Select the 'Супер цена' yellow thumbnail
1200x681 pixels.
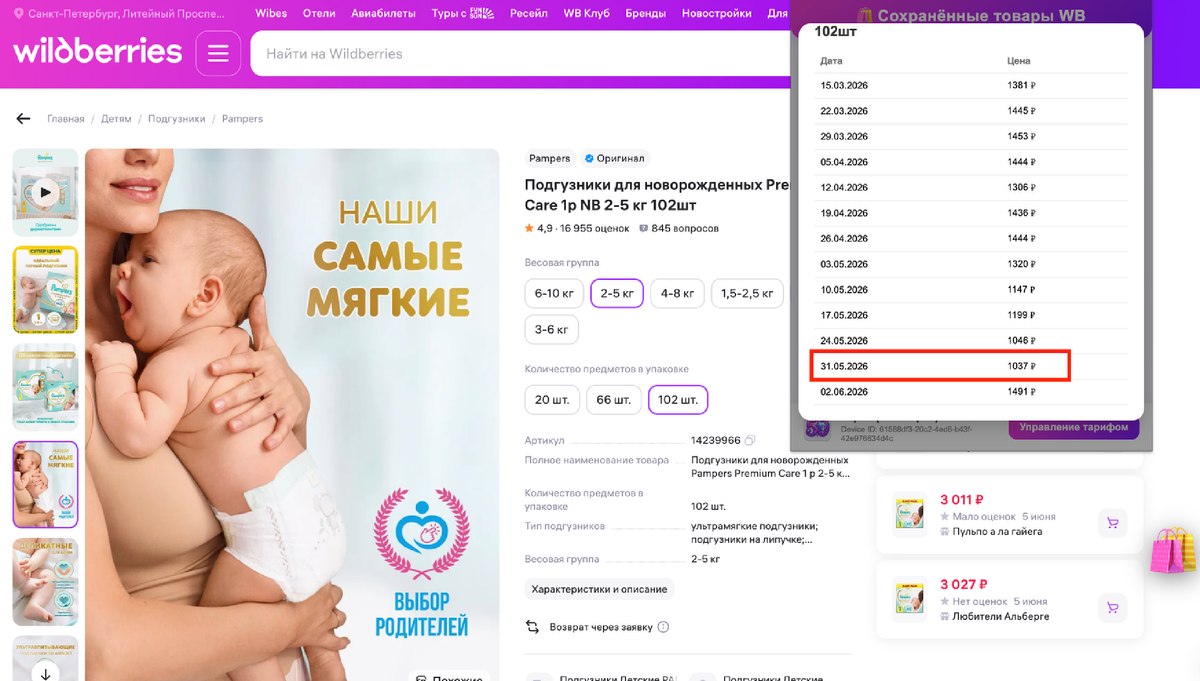point(45,289)
